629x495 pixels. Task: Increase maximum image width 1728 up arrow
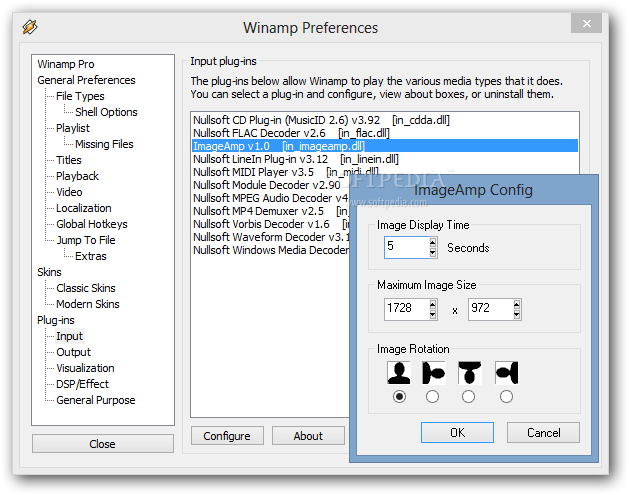(x=432, y=304)
